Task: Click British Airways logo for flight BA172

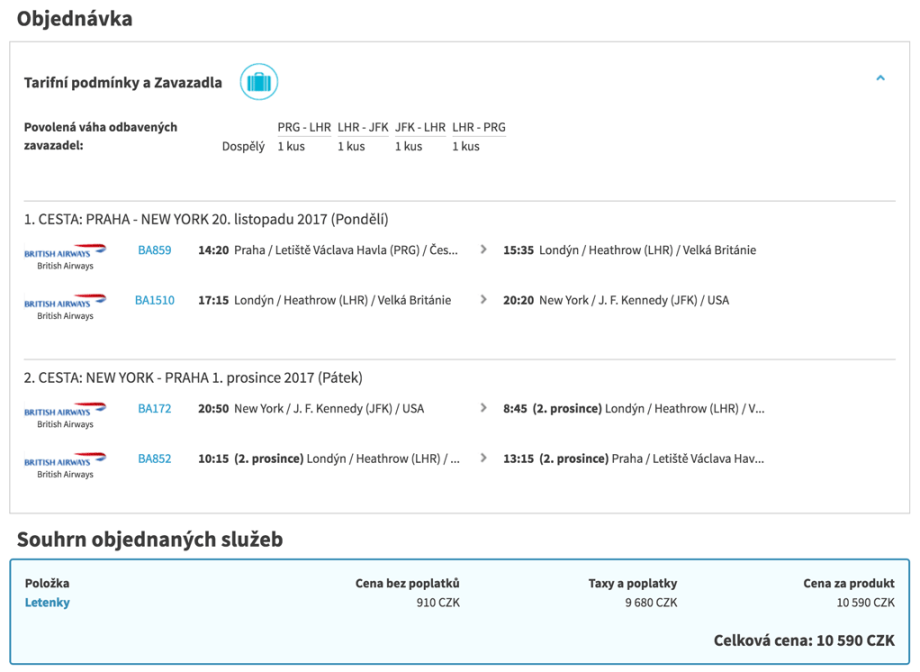Action: 65,415
